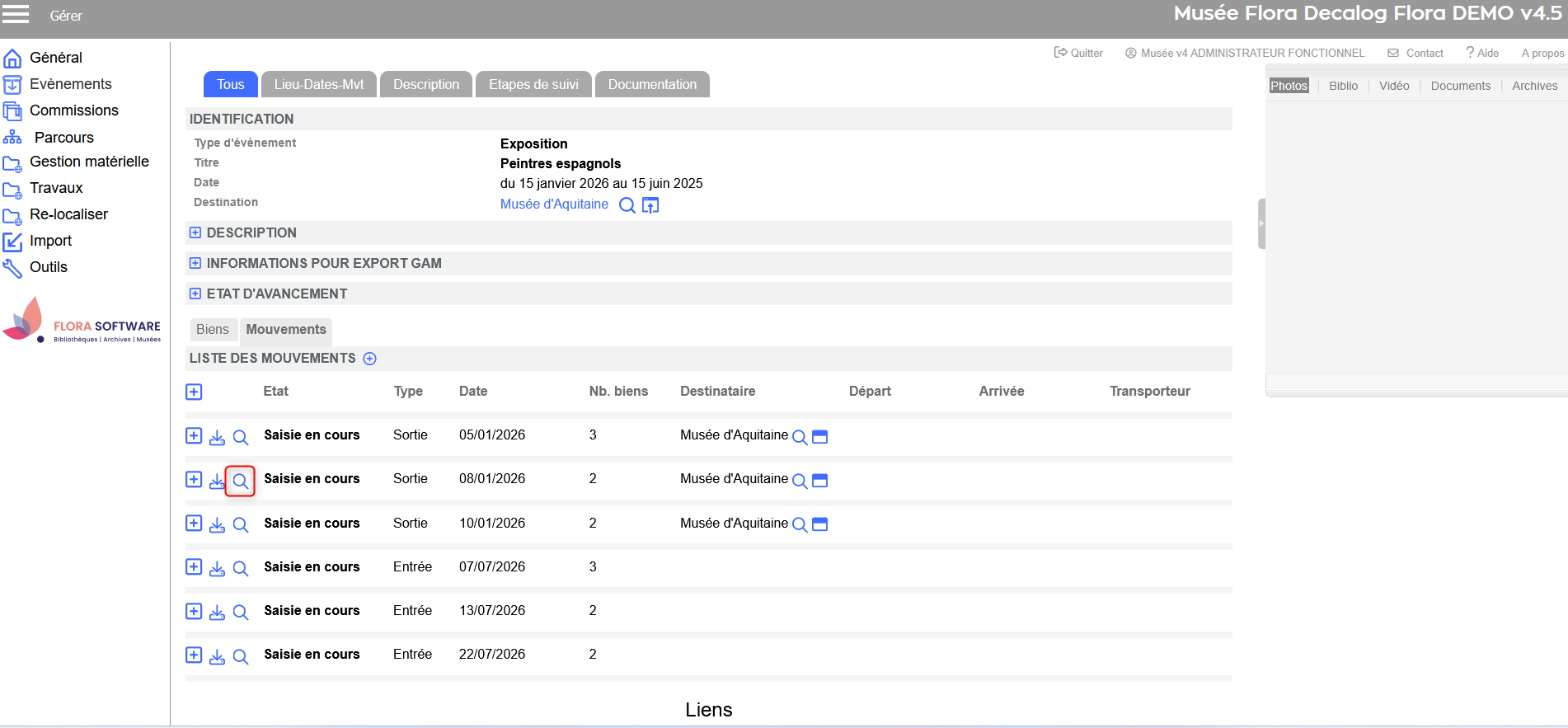Click the magnifier icon beside Musée d'Aquitaine destination

point(627,205)
